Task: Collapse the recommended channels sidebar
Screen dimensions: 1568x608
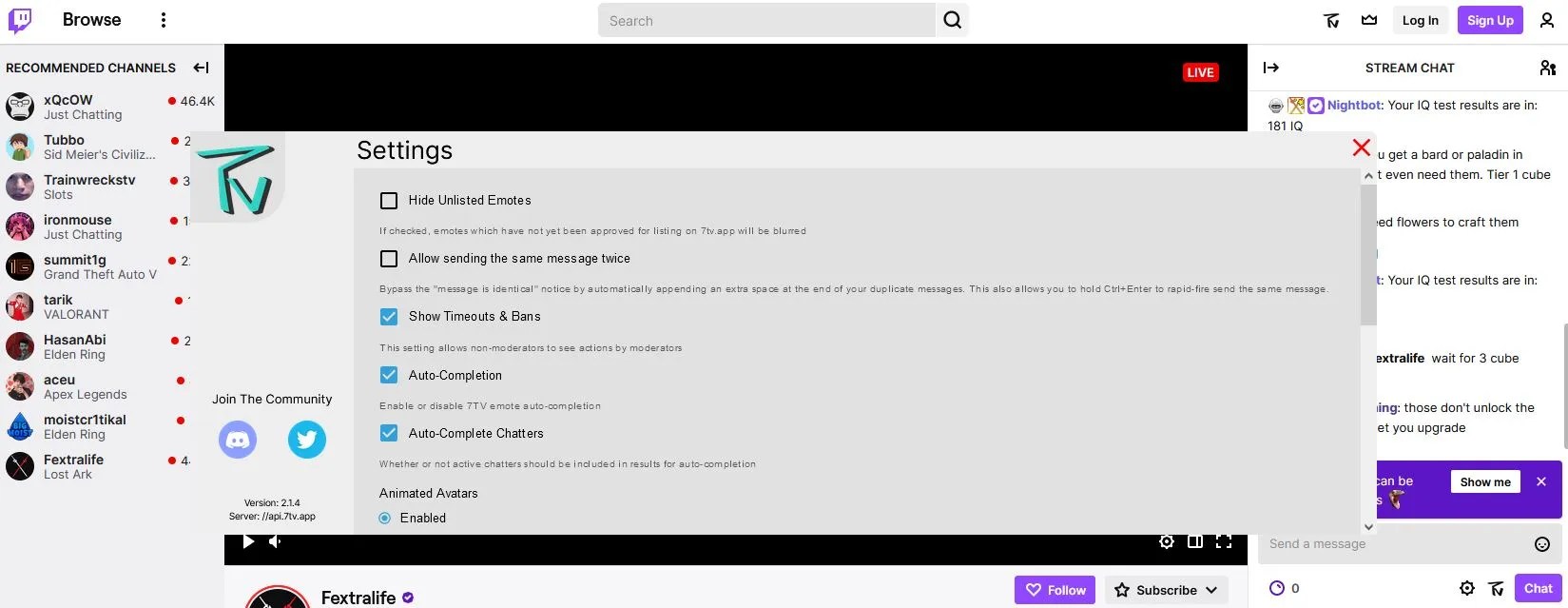Action: click(201, 68)
